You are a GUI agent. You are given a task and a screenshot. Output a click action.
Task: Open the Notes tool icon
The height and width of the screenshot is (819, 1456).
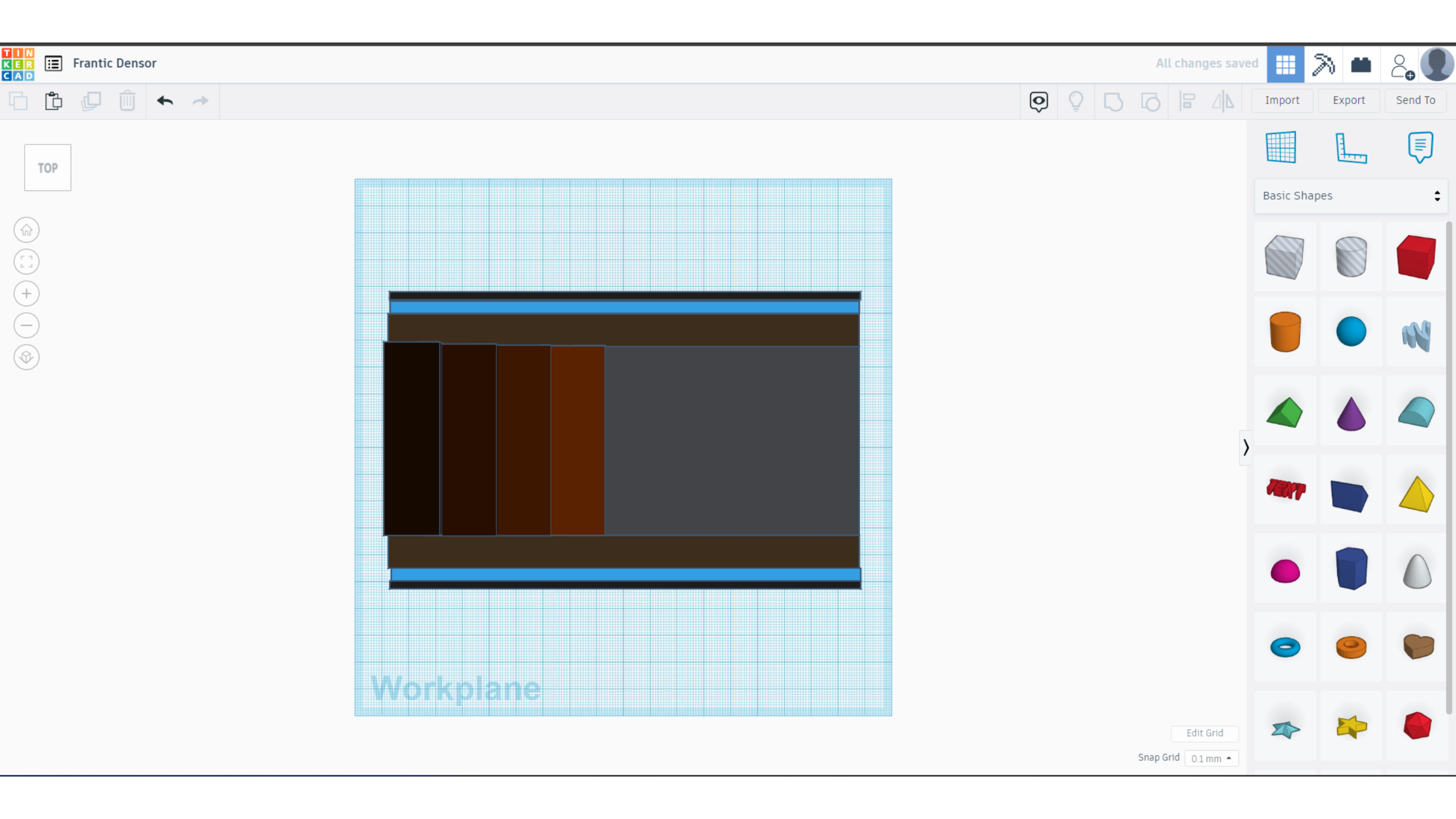pyautogui.click(x=1420, y=147)
